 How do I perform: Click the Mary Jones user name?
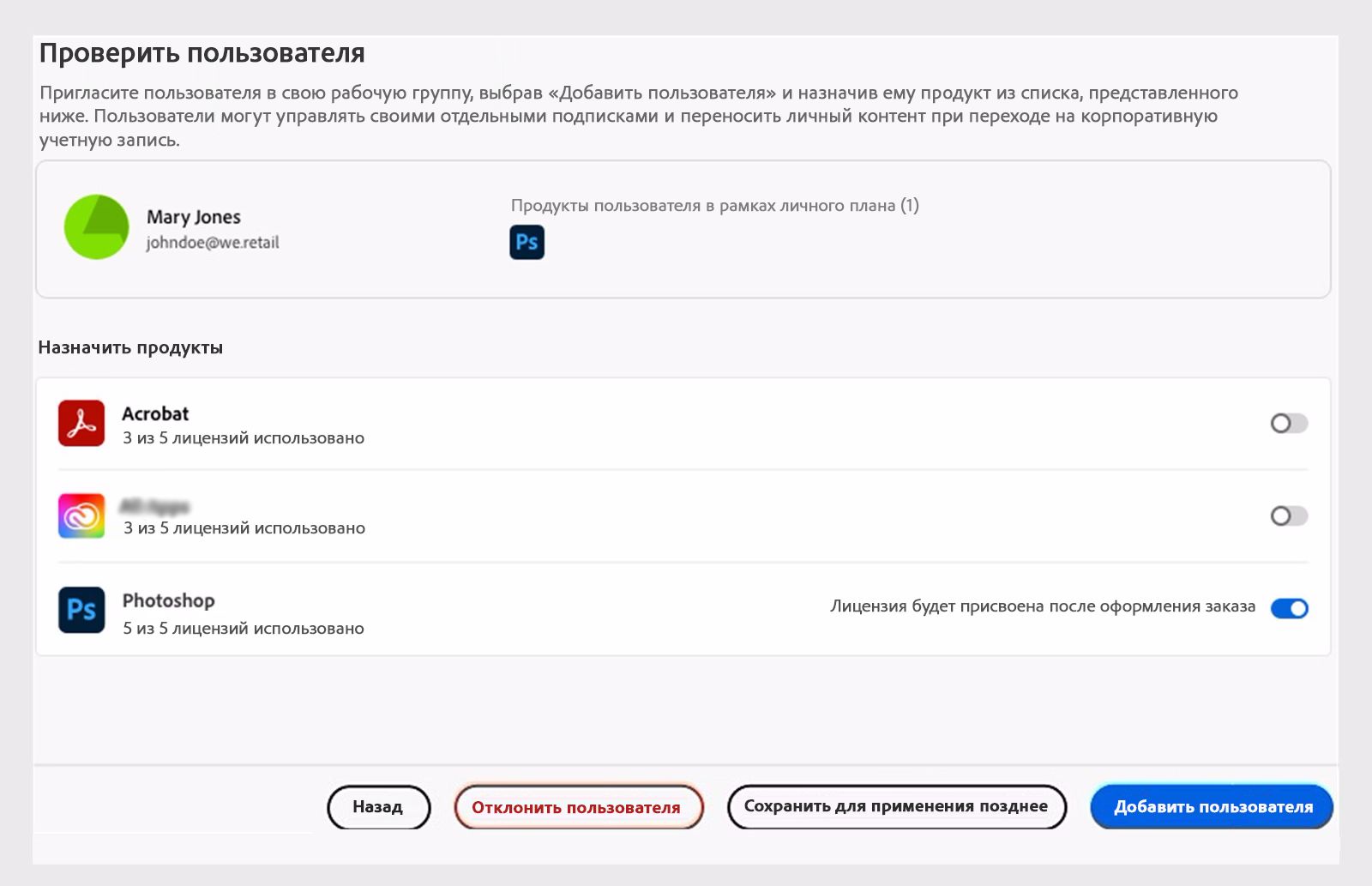point(194,217)
